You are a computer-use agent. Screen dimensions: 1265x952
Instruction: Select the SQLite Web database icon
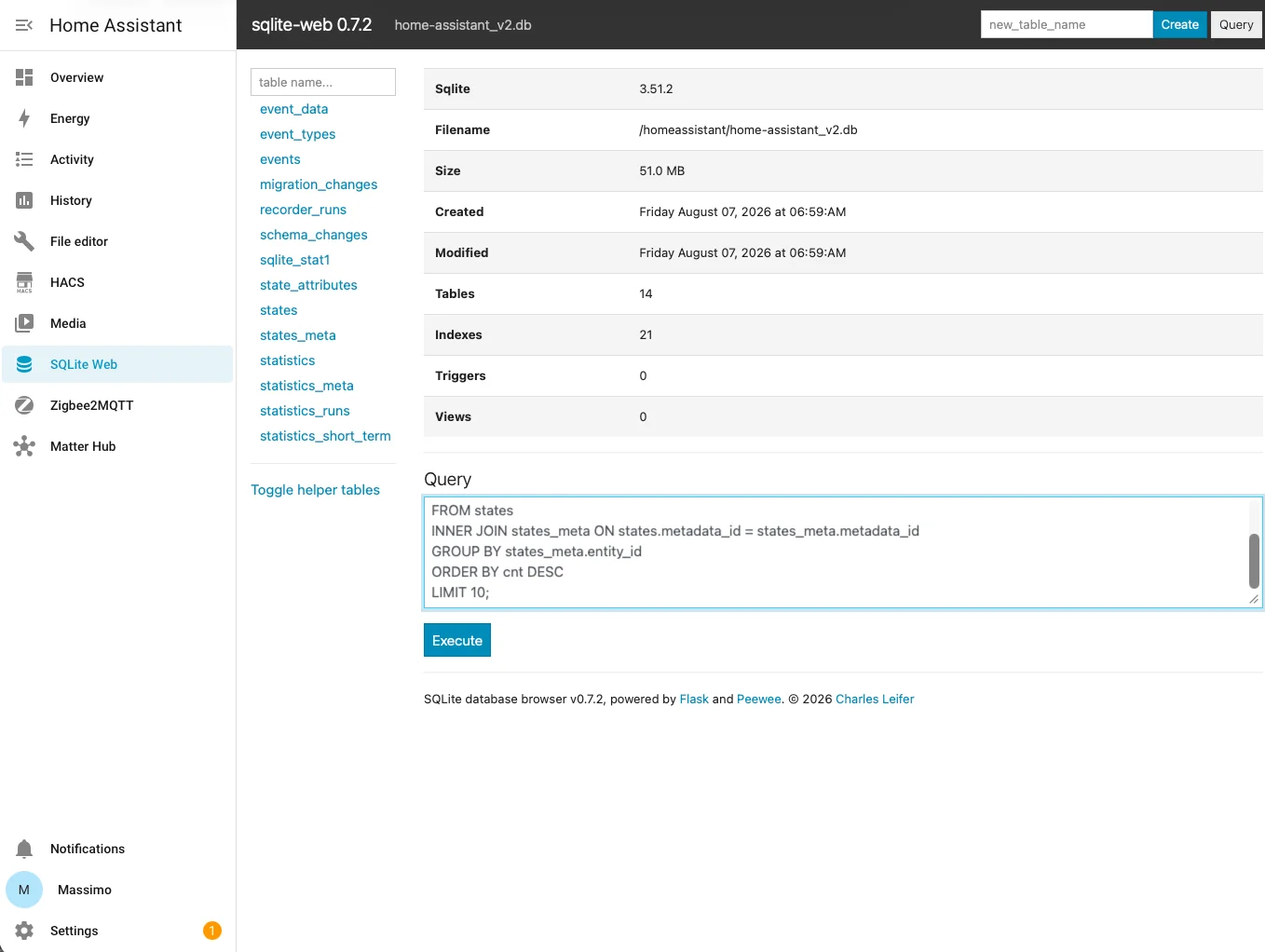tap(24, 364)
